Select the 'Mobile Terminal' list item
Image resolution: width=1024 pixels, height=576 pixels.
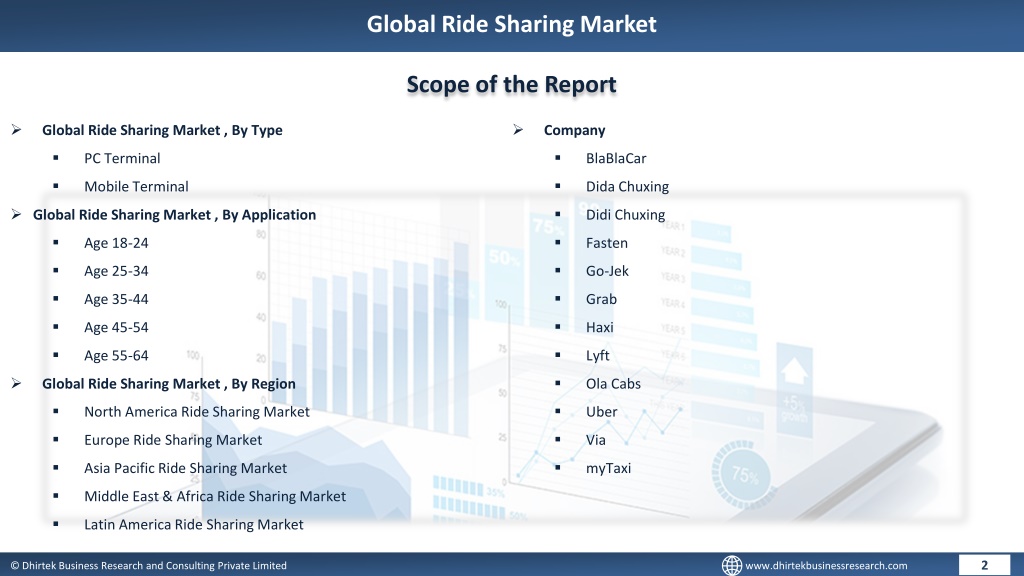point(136,186)
